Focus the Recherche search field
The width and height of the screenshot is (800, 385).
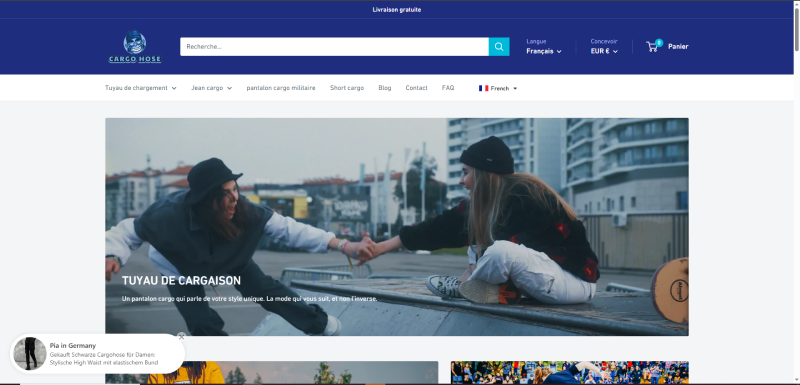pyautogui.click(x=334, y=46)
